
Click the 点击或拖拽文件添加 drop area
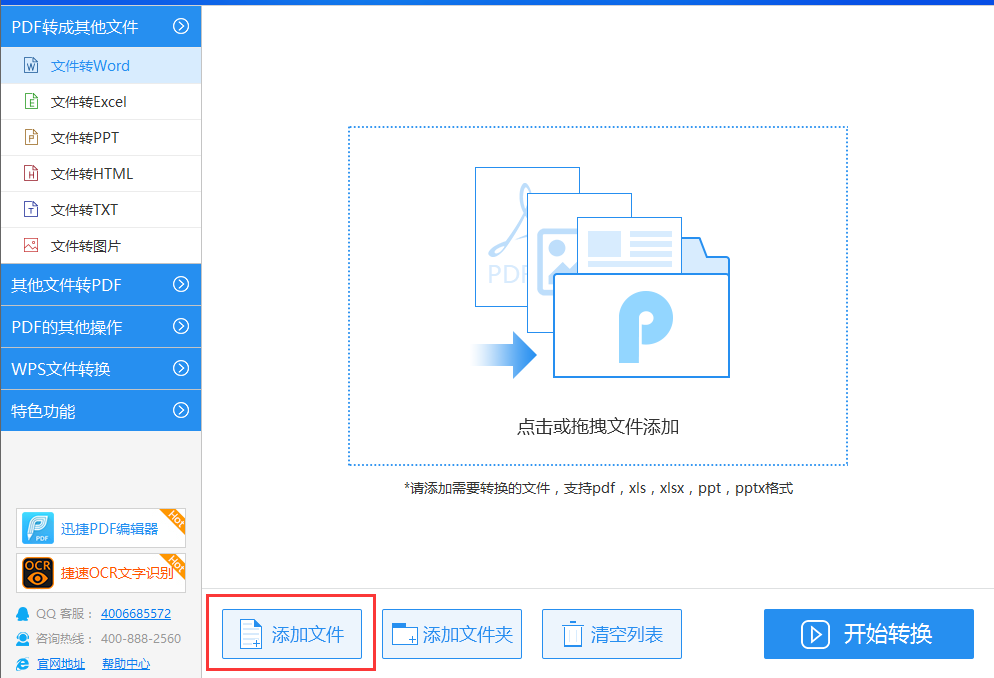pyautogui.click(x=598, y=296)
